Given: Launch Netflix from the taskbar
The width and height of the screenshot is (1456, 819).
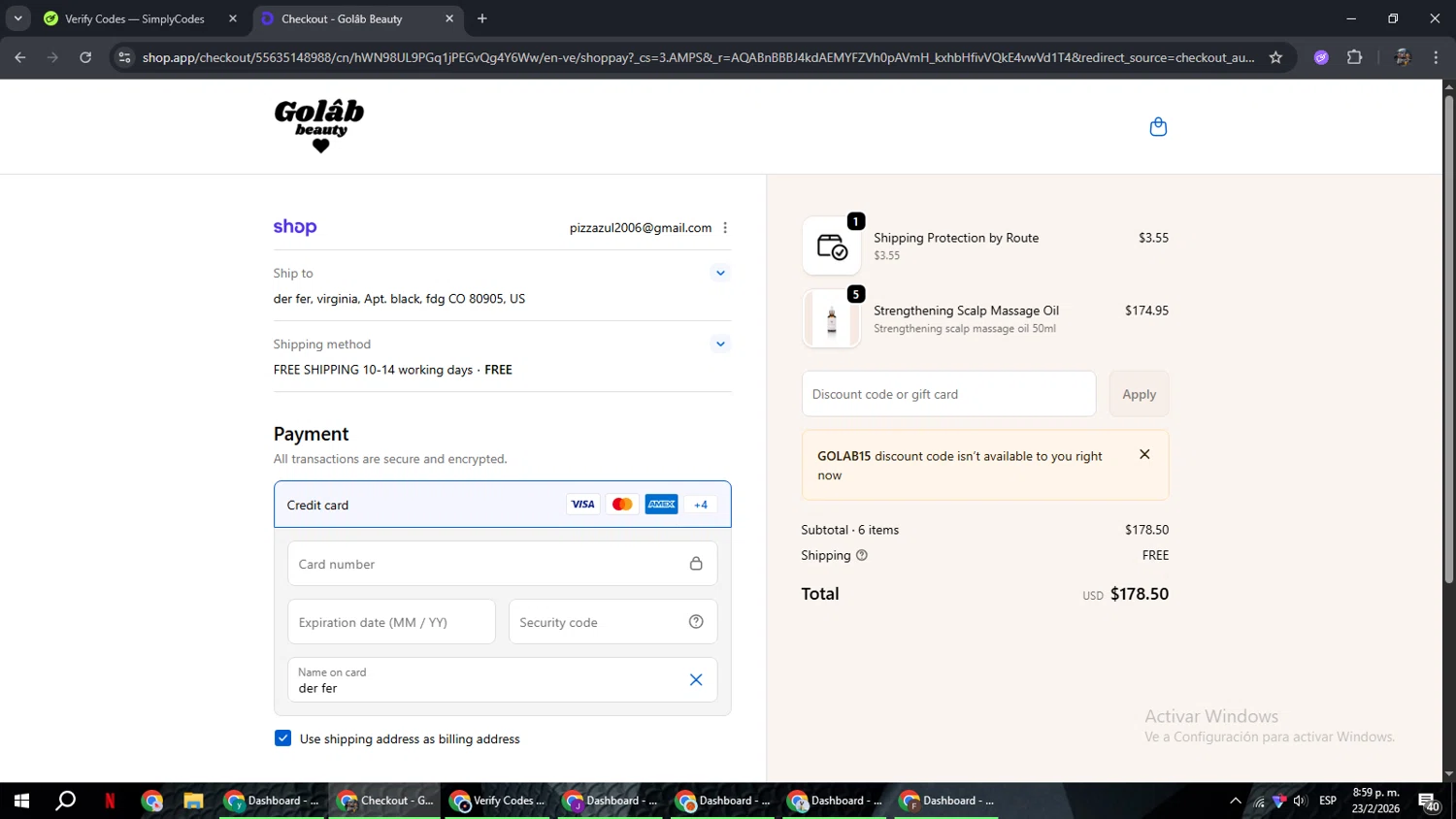Looking at the screenshot, I should 110,801.
